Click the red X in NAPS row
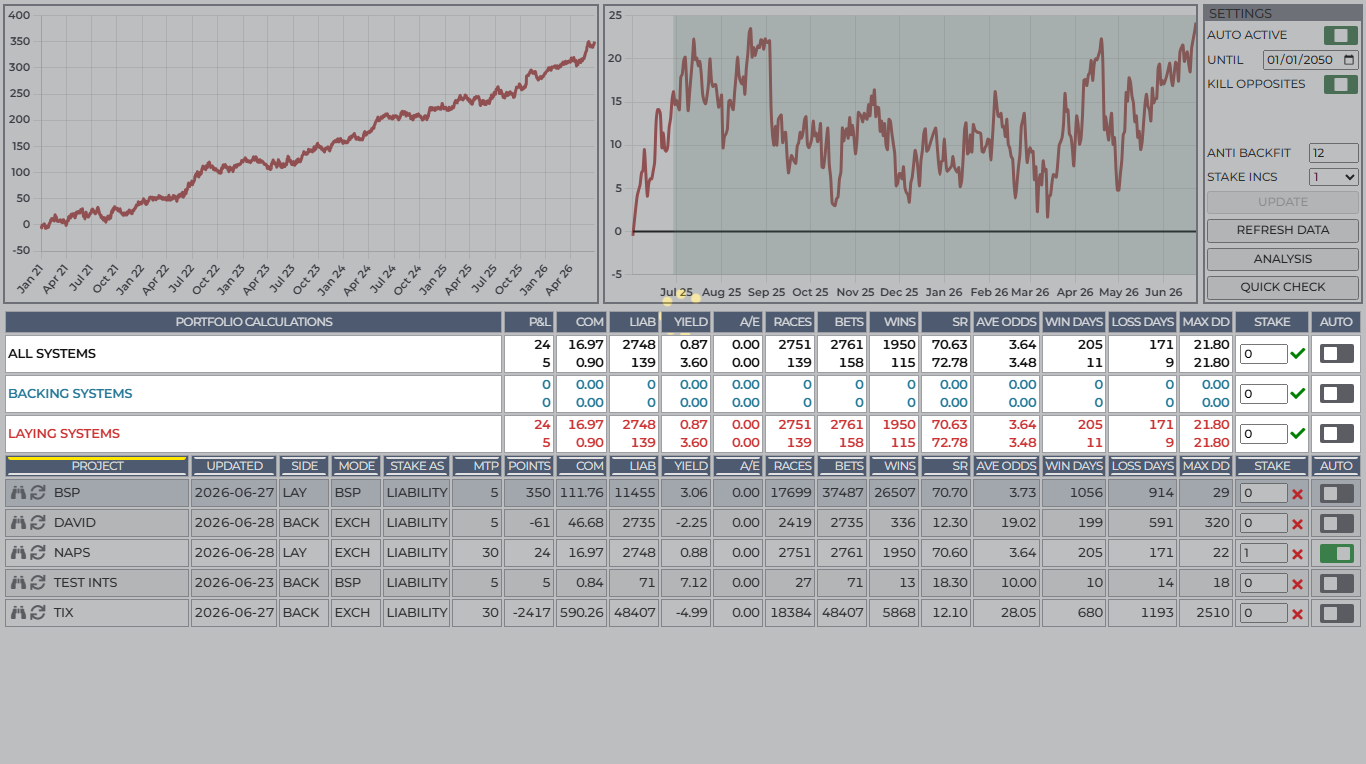Viewport: 1366px width, 764px height. (x=1297, y=554)
